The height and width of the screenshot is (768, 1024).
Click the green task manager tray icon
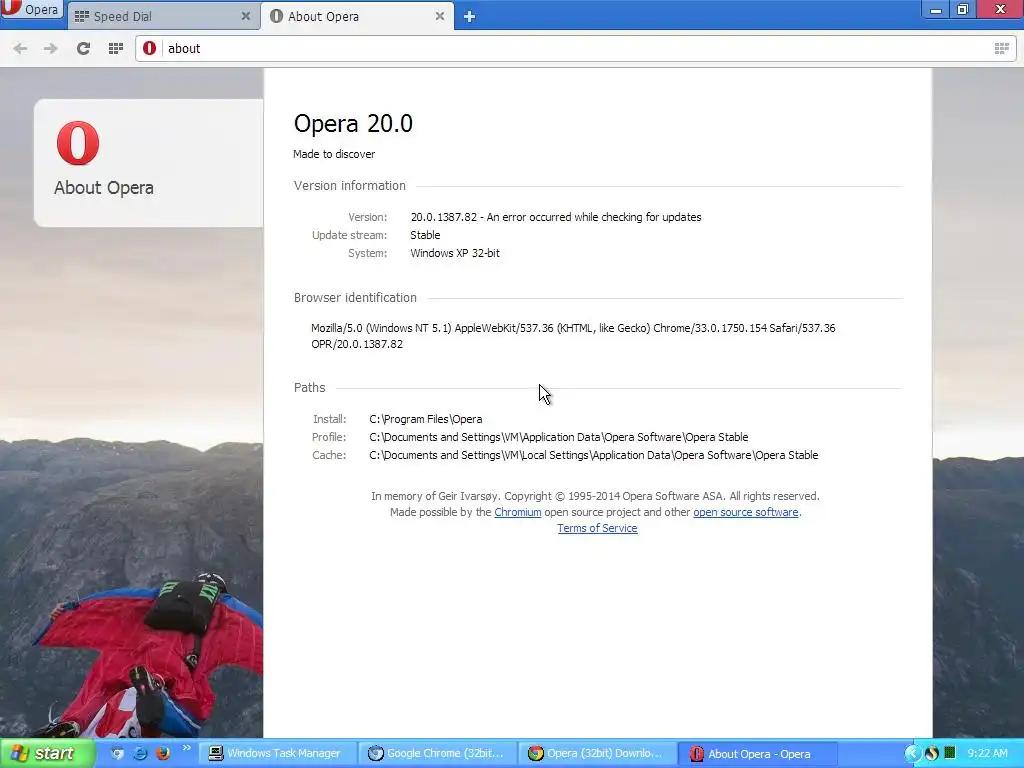pos(950,753)
